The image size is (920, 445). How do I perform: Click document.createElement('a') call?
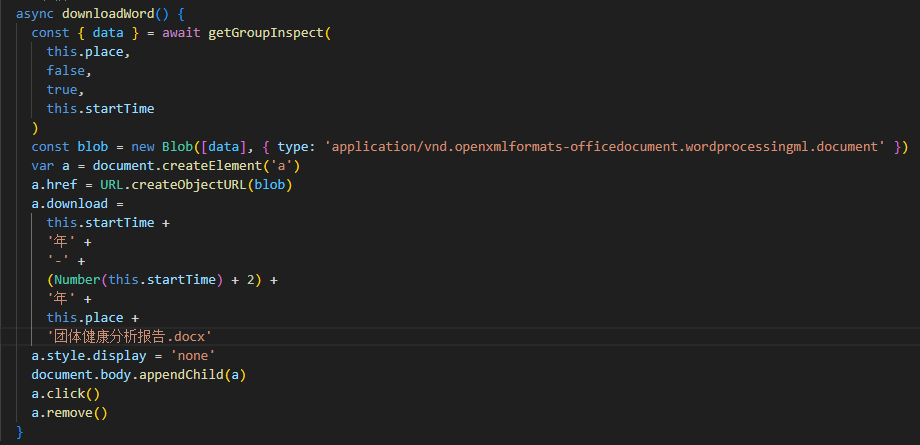click(196, 166)
